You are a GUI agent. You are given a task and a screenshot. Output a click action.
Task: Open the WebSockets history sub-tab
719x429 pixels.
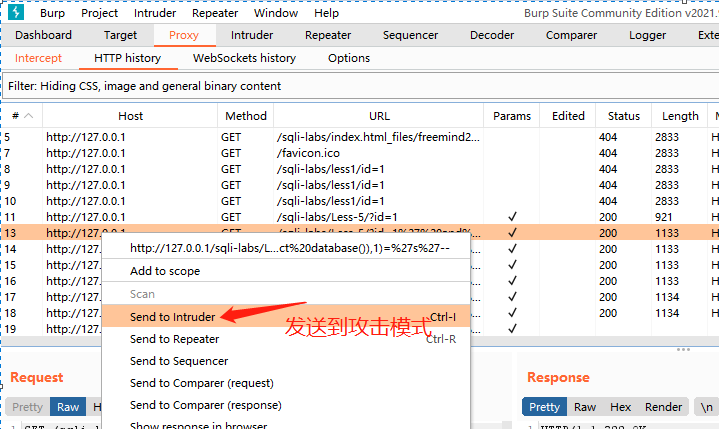[x=244, y=58]
